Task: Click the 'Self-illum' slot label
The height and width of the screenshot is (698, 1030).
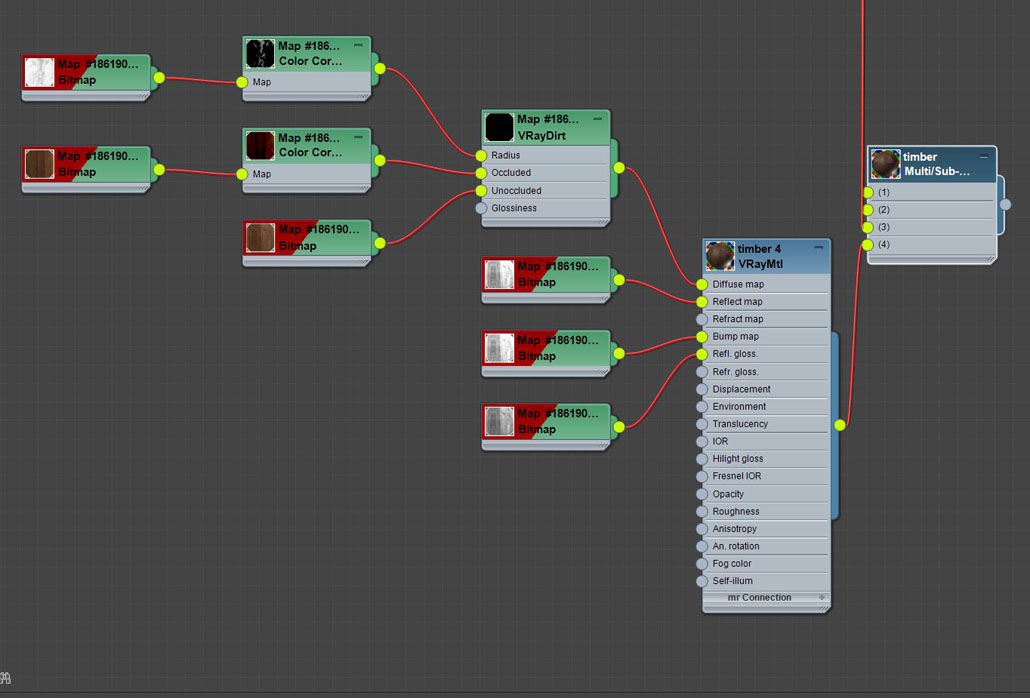Action: [x=732, y=580]
